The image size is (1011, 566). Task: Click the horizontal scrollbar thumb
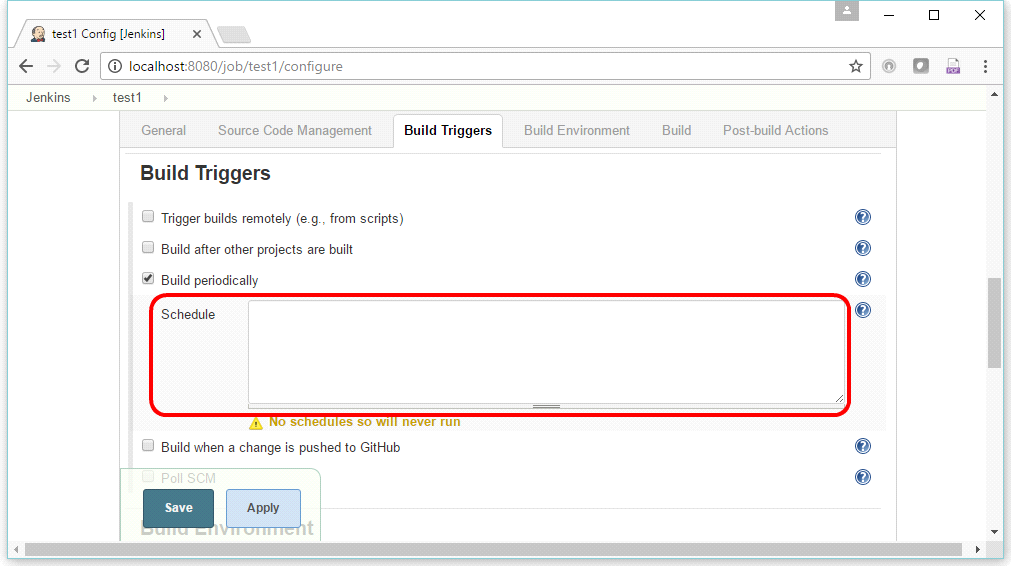pos(493,549)
